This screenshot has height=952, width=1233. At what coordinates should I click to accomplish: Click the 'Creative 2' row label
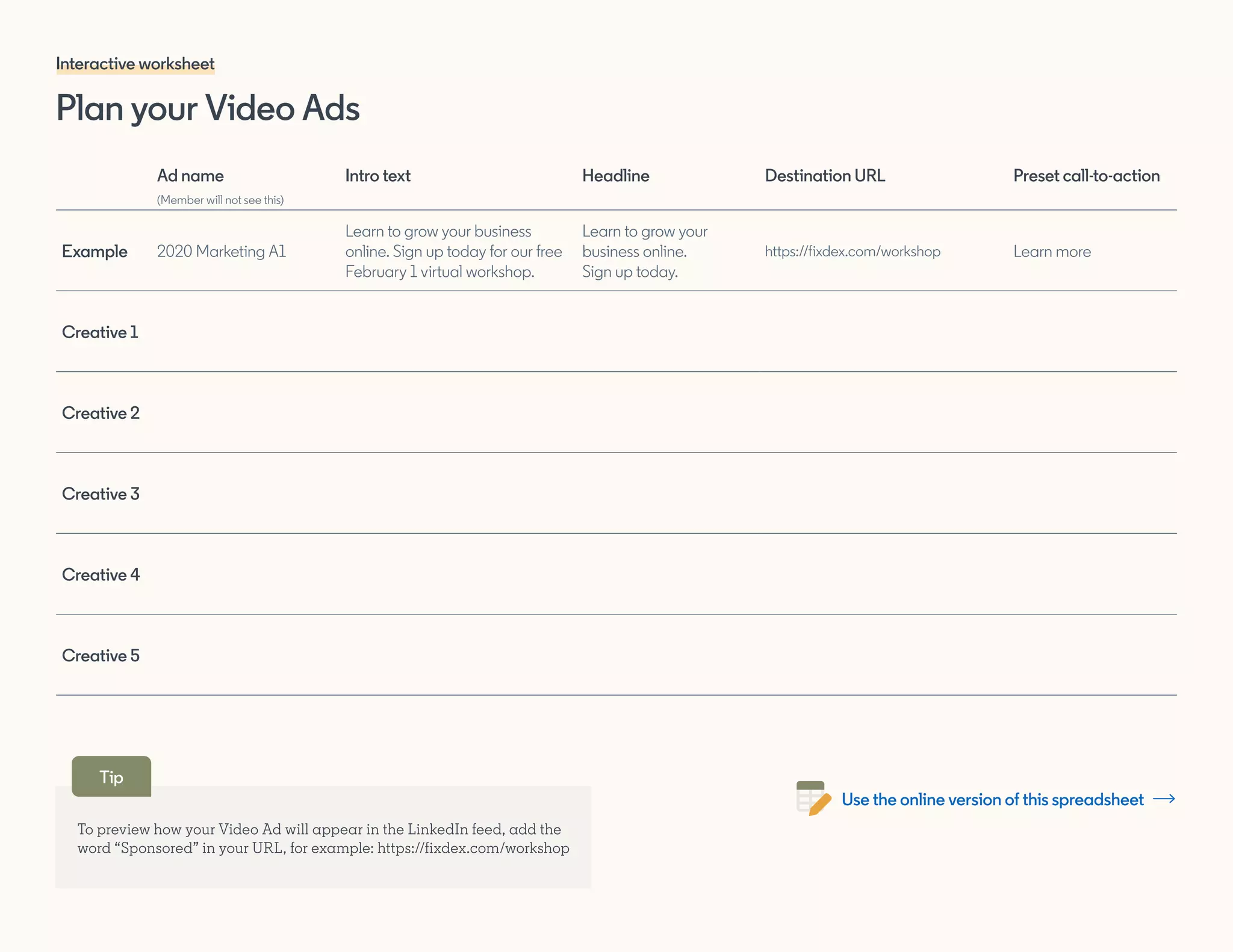[x=101, y=413]
